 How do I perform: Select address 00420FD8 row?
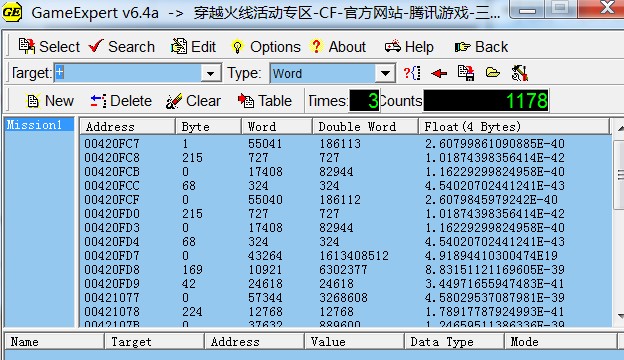pyautogui.click(x=345, y=270)
